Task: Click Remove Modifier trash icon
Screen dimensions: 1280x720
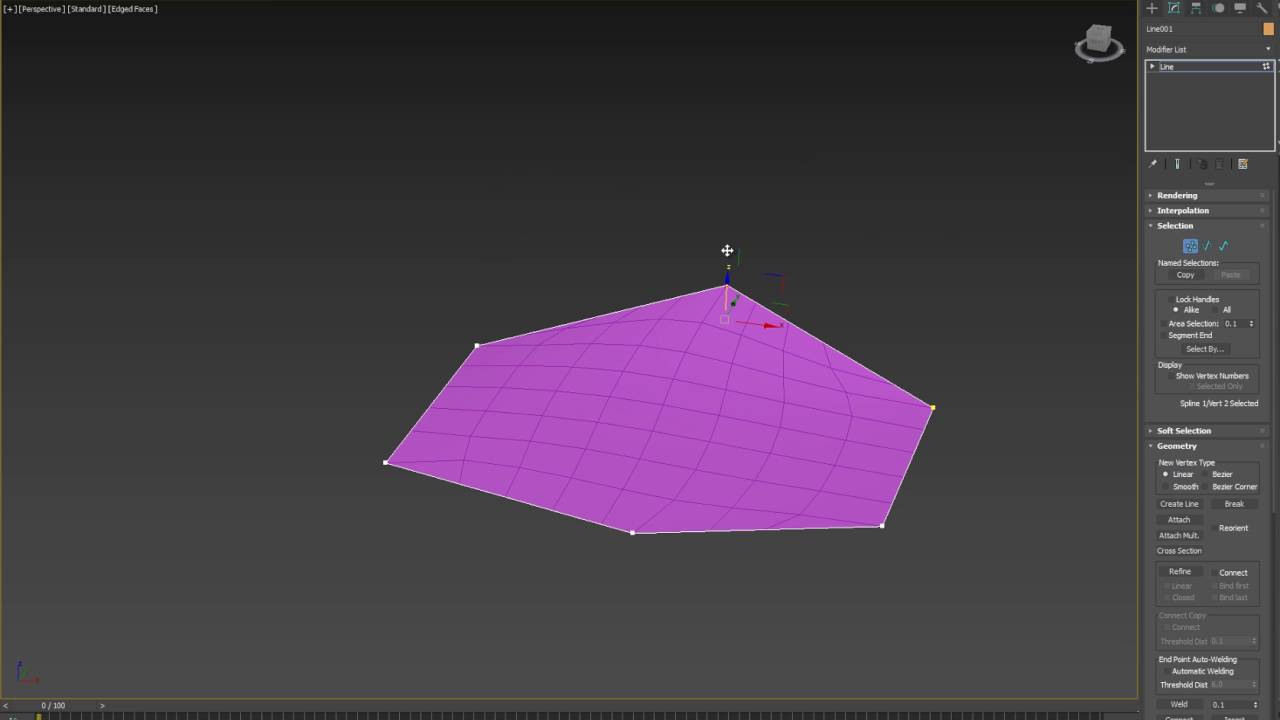Action: pos(1220,164)
